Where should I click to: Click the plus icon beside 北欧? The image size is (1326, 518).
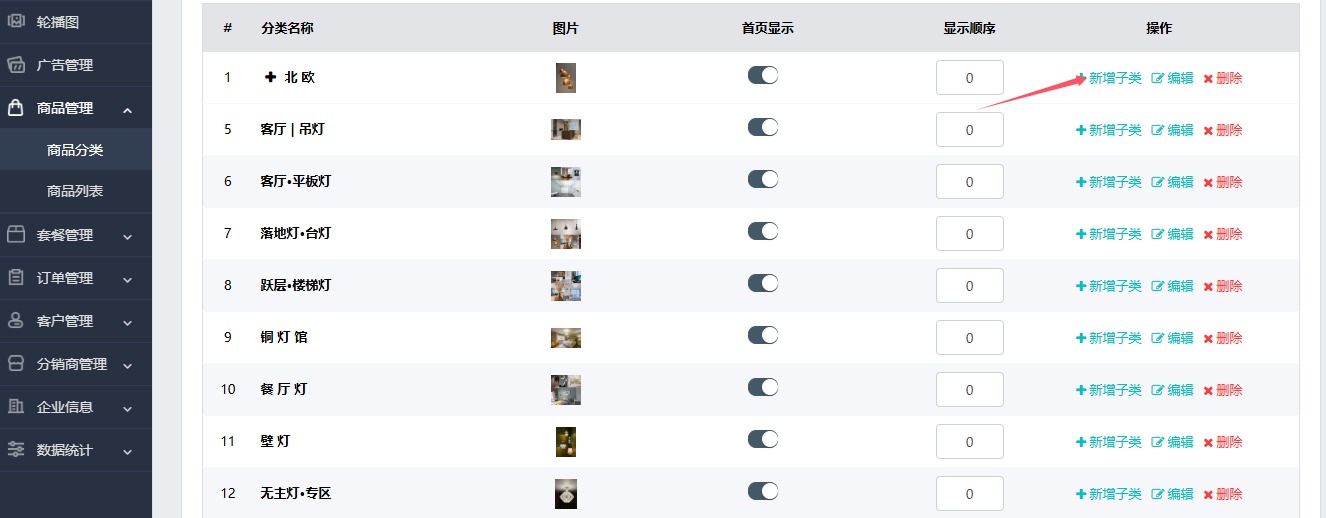270,77
